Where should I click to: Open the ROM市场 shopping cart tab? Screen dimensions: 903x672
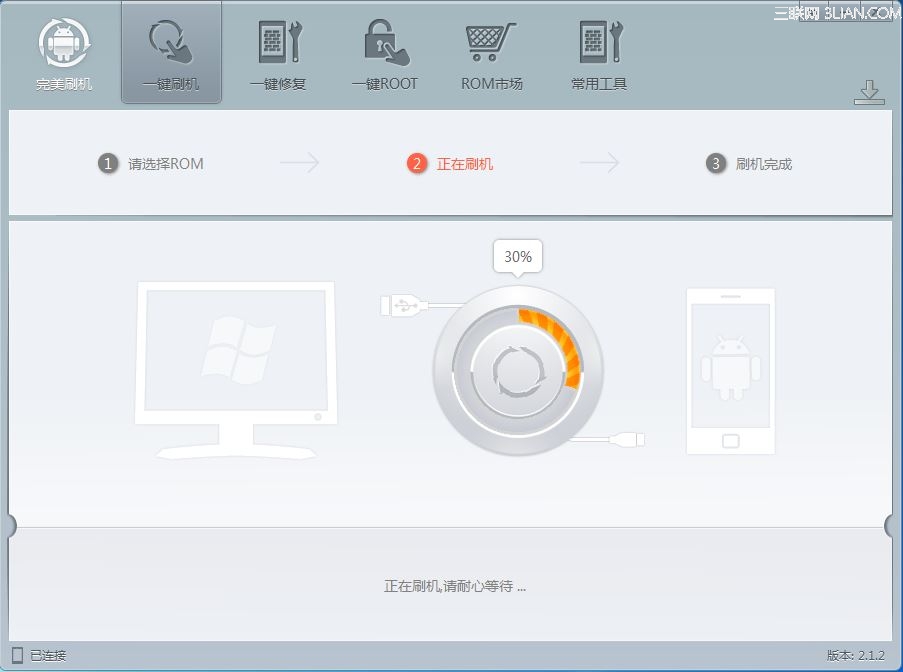point(491,55)
